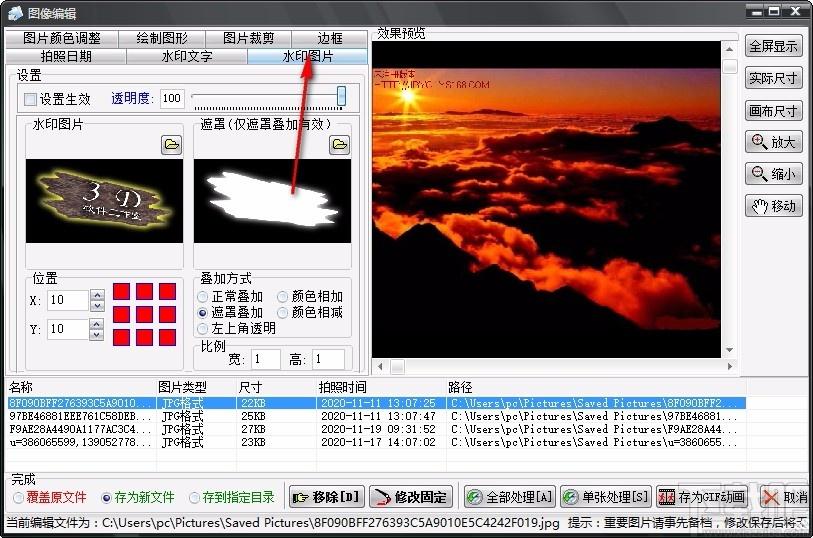The width and height of the screenshot is (813, 538).
Task: Select the 移动 hand move tool
Action: (774, 206)
